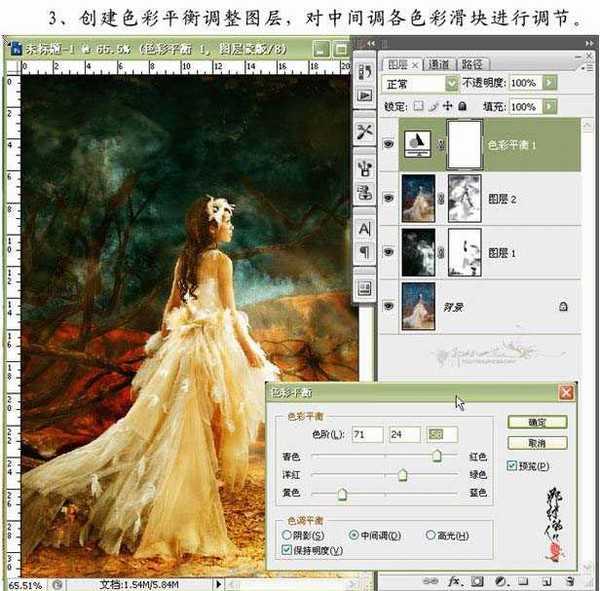Hide the 色彩平衡 1 layer eye icon
Viewport: 600px width, 591px height.
click(389, 142)
